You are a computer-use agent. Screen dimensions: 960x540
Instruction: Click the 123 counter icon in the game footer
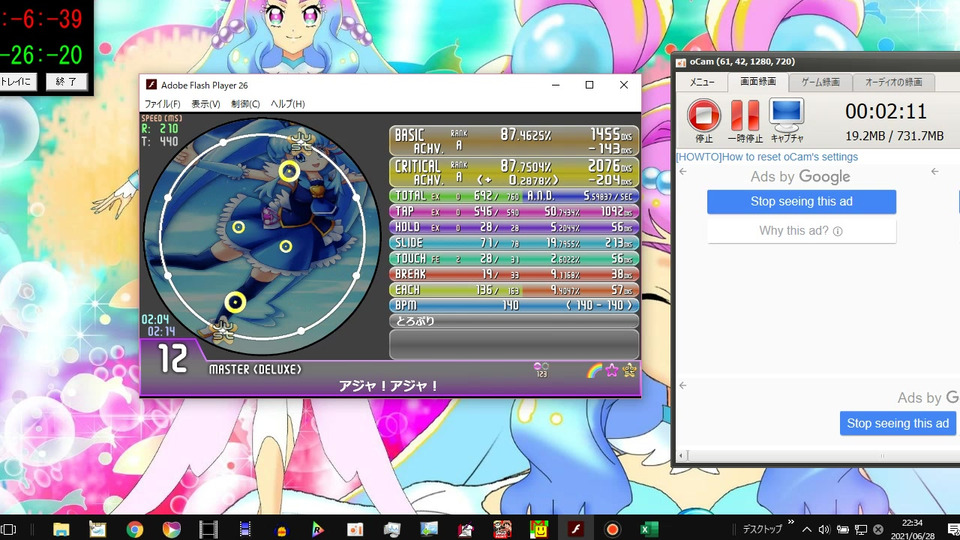(x=541, y=370)
